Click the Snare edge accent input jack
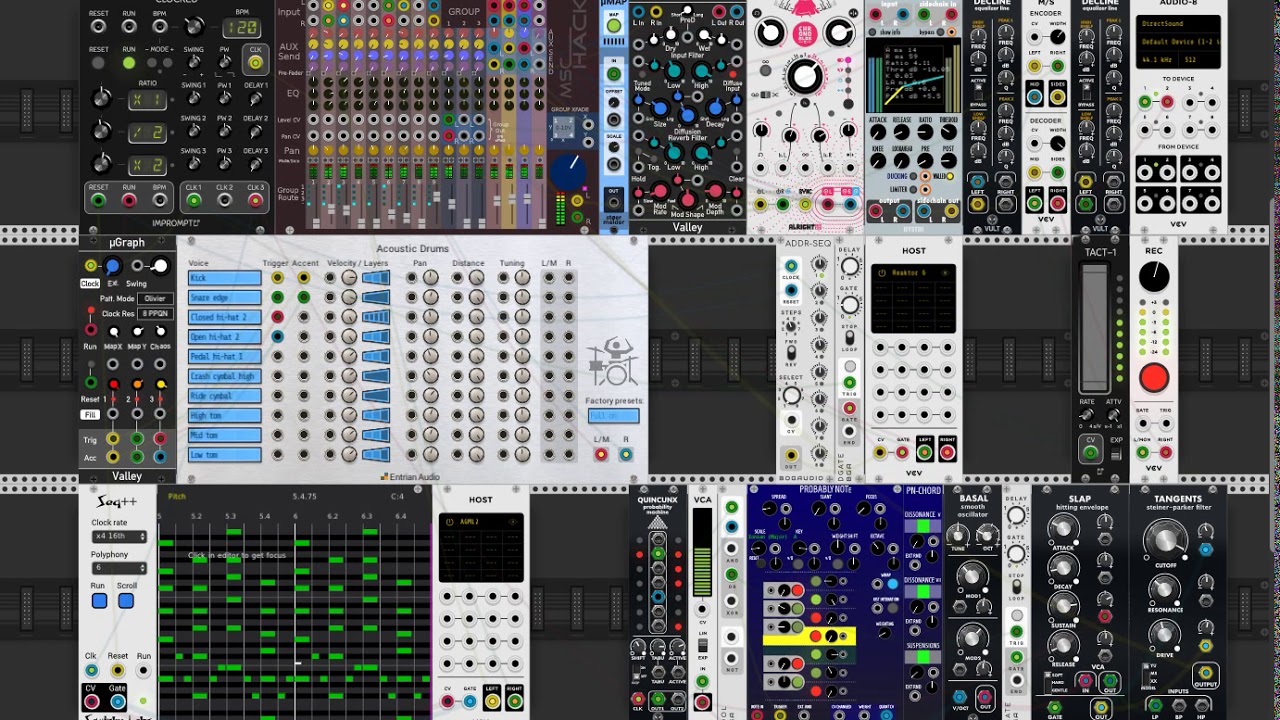This screenshot has width=1280, height=720. pos(302,297)
